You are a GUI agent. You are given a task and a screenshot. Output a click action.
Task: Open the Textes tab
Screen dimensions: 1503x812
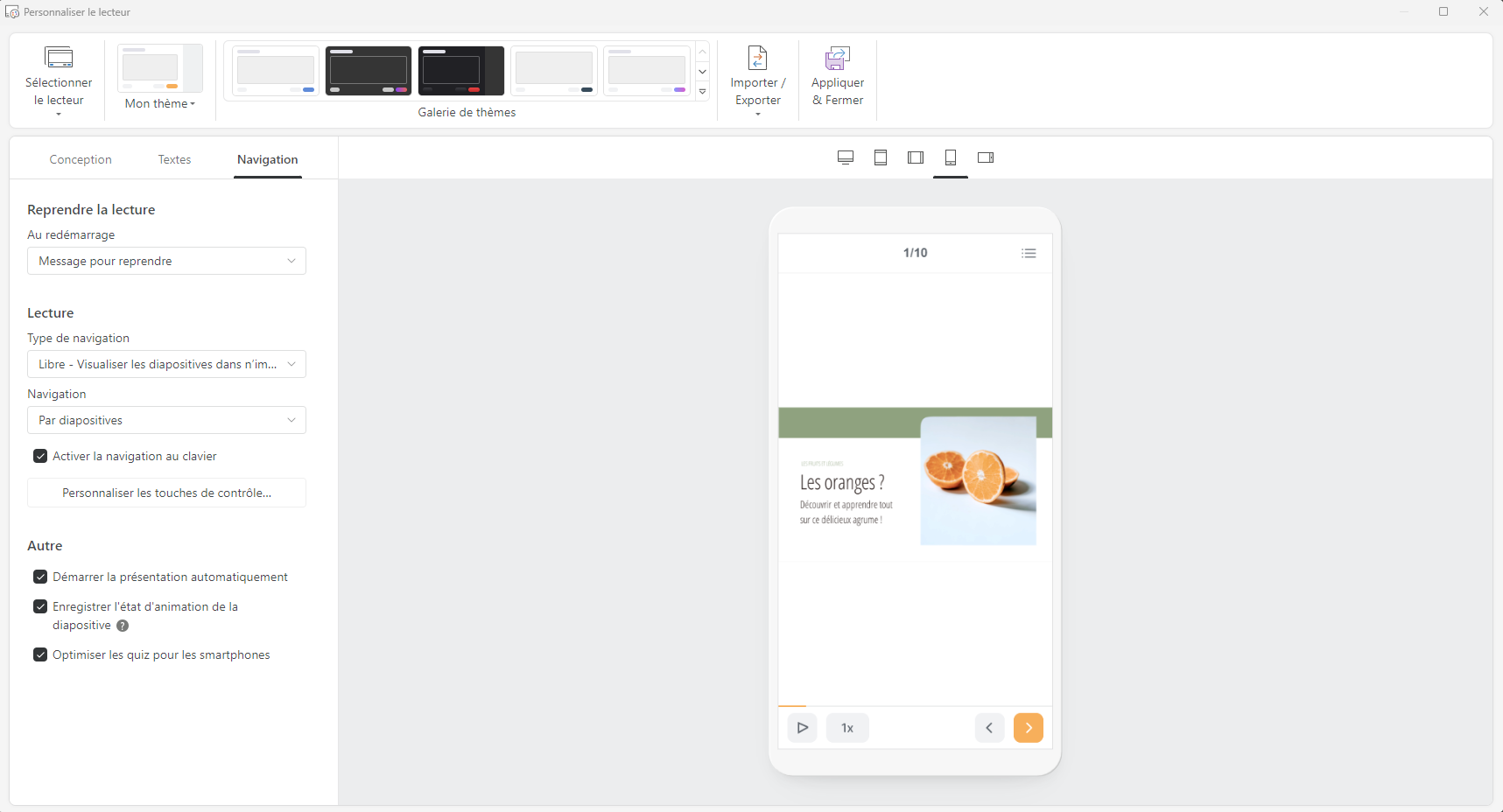(x=174, y=159)
